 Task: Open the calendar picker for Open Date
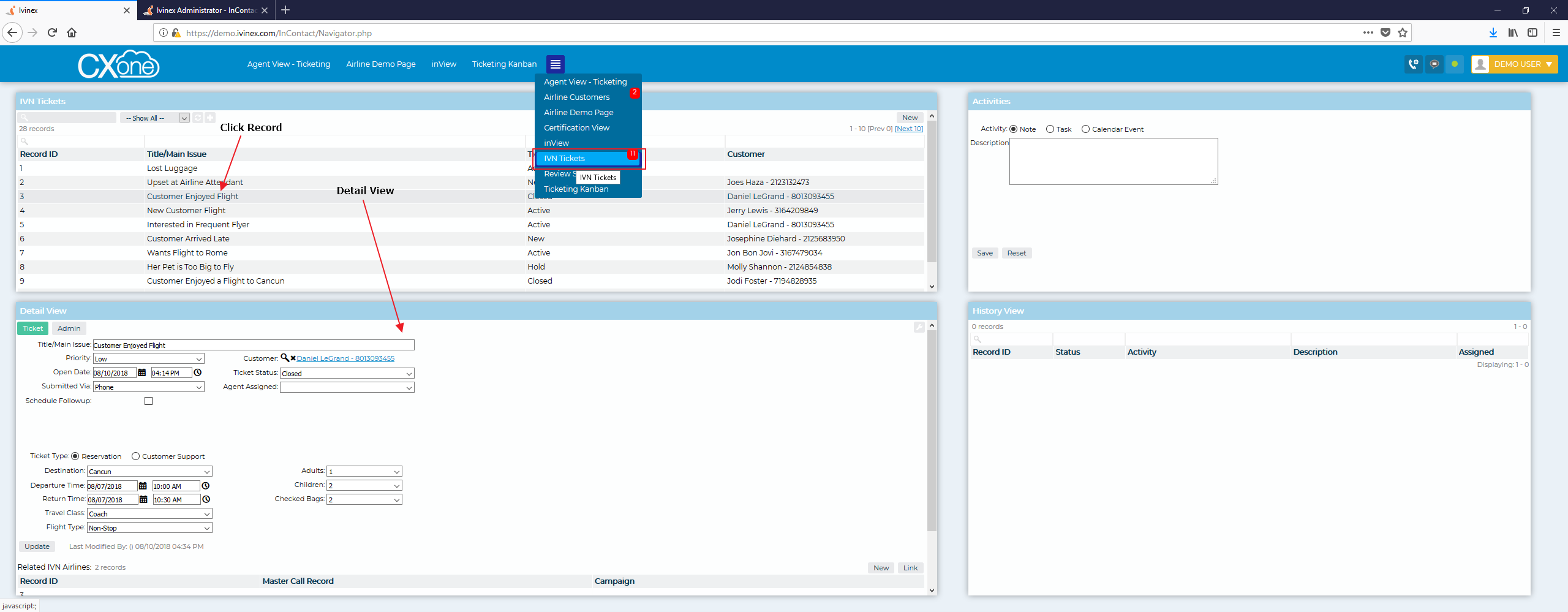click(x=142, y=372)
